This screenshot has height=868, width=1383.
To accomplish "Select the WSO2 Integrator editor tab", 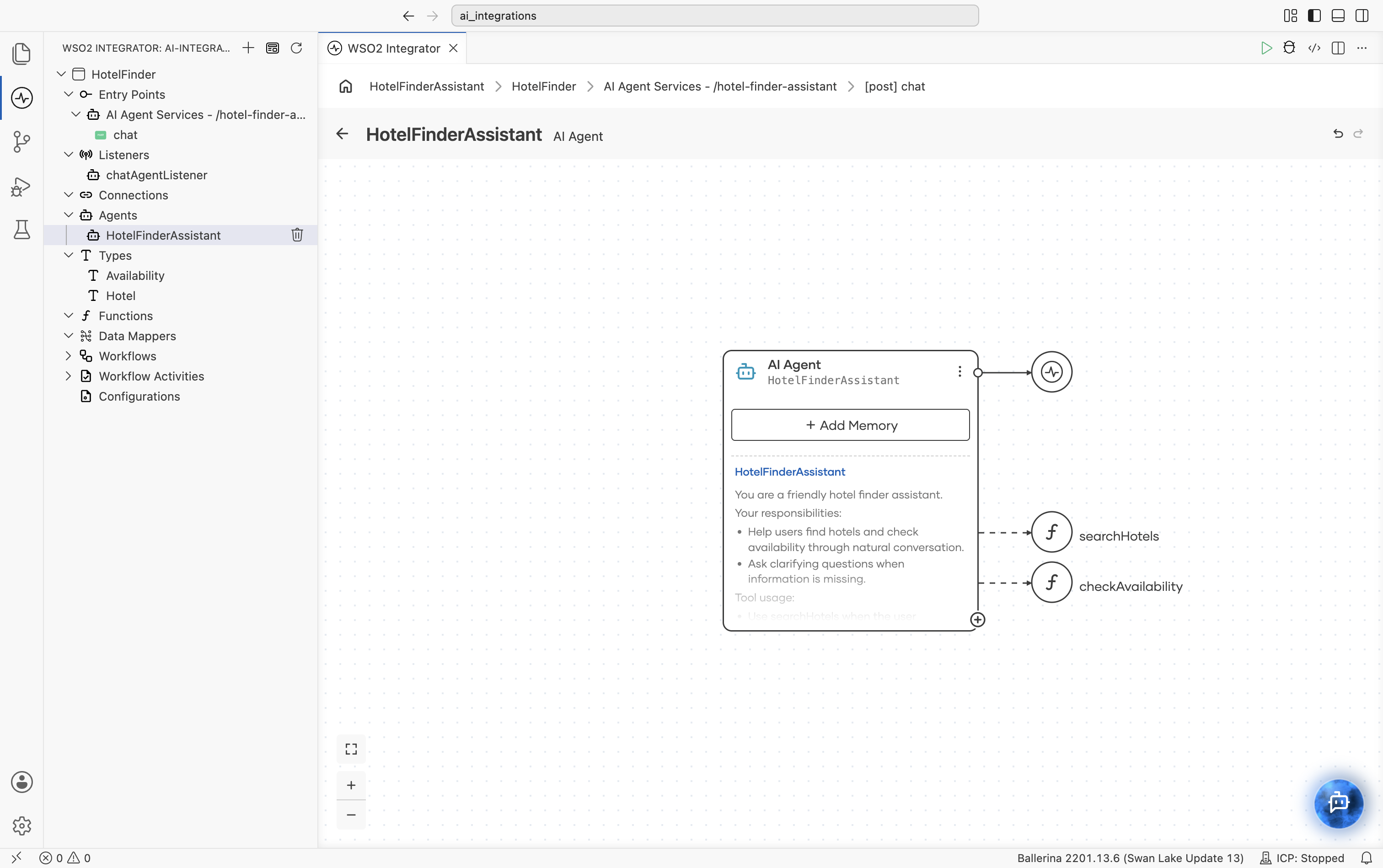I will pyautogui.click(x=393, y=48).
